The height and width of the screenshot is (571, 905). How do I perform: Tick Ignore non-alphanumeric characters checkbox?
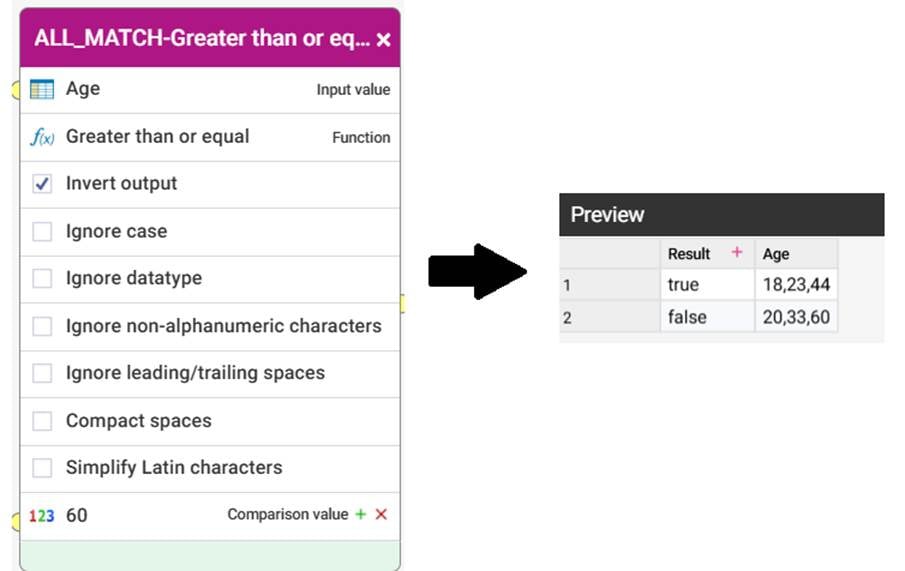(x=42, y=326)
